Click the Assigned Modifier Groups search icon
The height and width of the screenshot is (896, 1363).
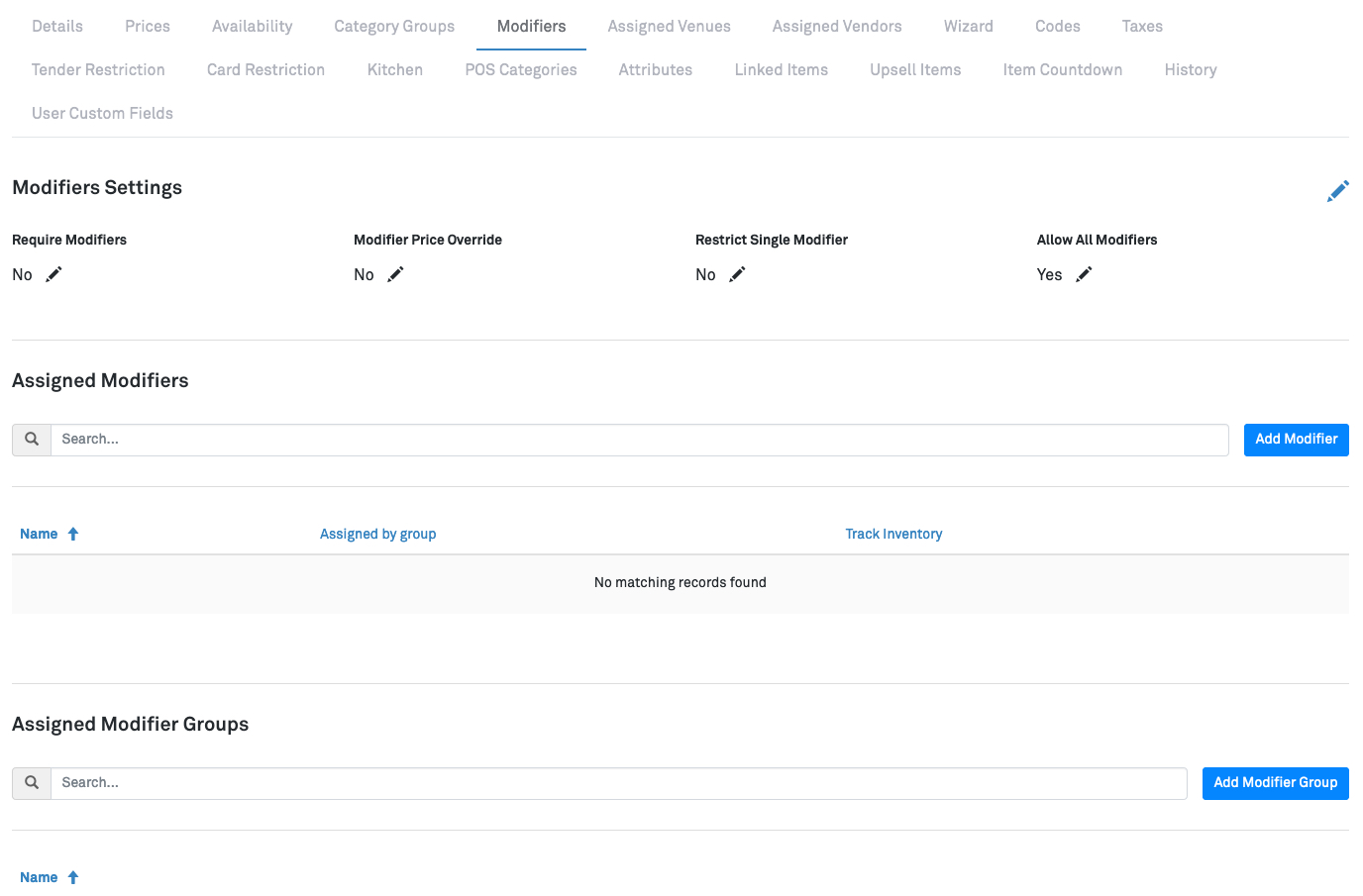[32, 783]
